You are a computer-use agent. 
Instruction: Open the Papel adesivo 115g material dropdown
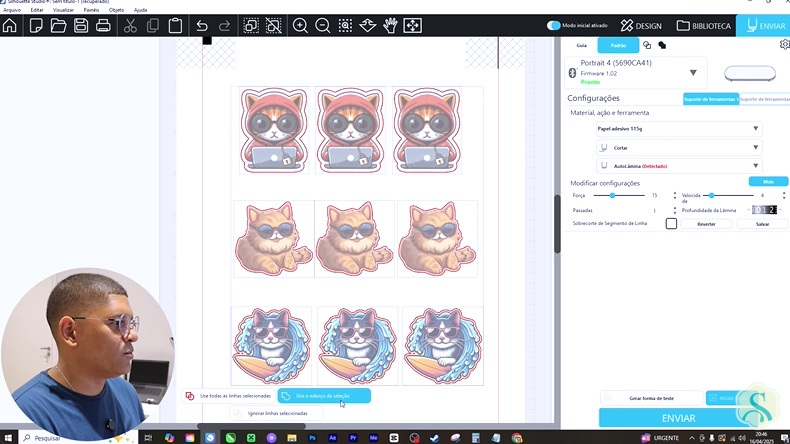tap(679, 129)
